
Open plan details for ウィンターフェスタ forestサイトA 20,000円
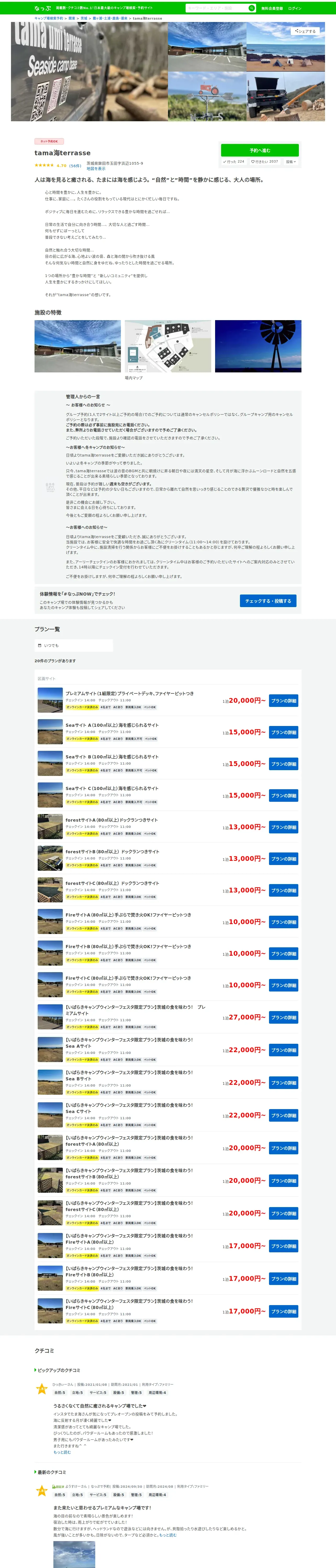(284, 1148)
